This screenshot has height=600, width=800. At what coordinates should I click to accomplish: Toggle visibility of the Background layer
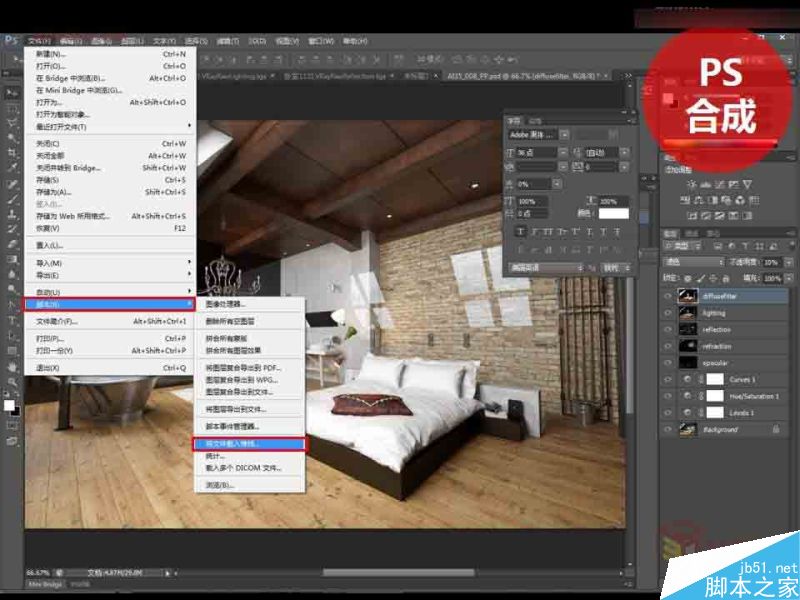click(x=667, y=430)
